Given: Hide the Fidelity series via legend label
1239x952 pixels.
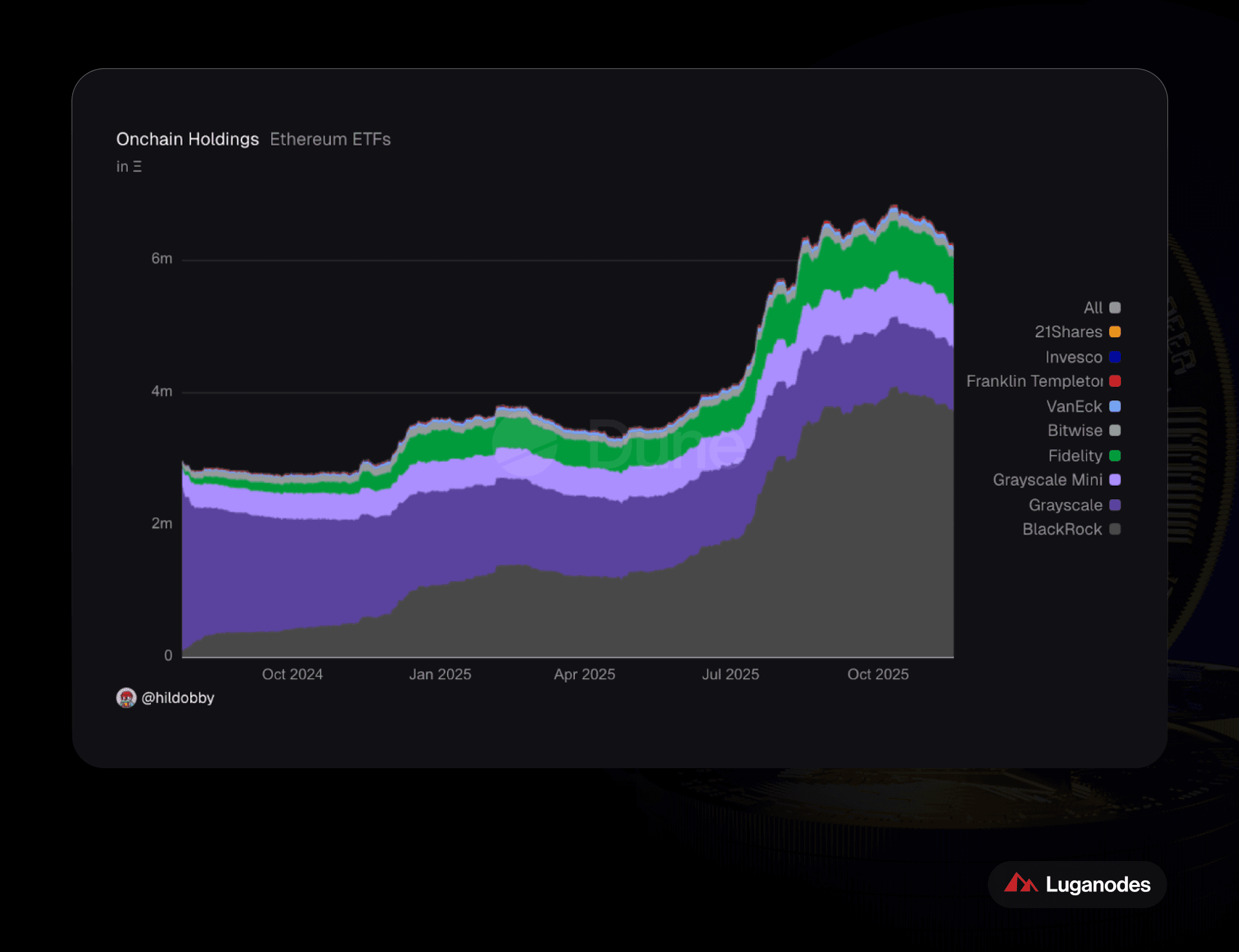Looking at the screenshot, I should pos(1075,455).
